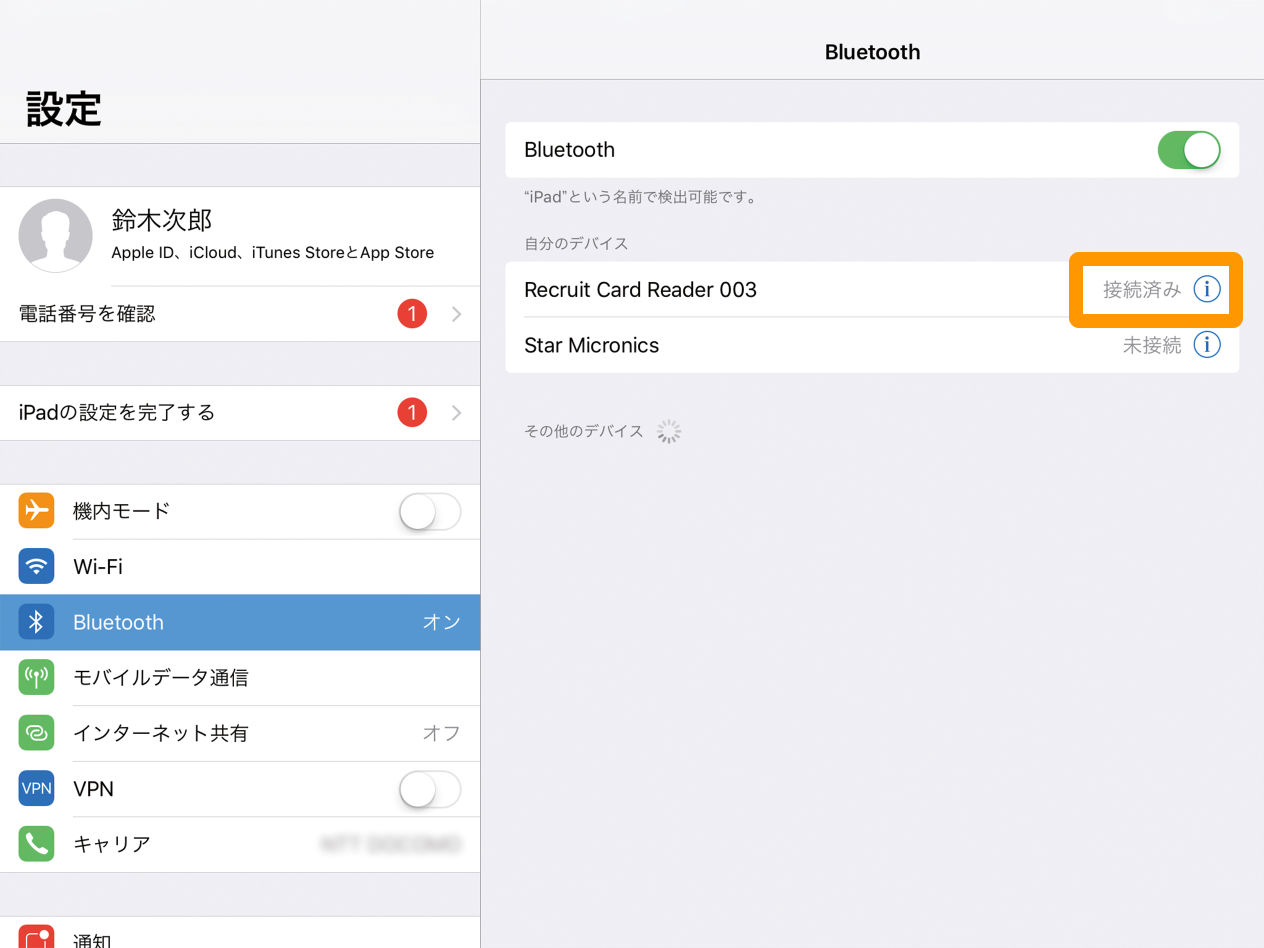Image resolution: width=1264 pixels, height=948 pixels.
Task: Open Wi-Fi settings via its icon
Action: pos(37,566)
